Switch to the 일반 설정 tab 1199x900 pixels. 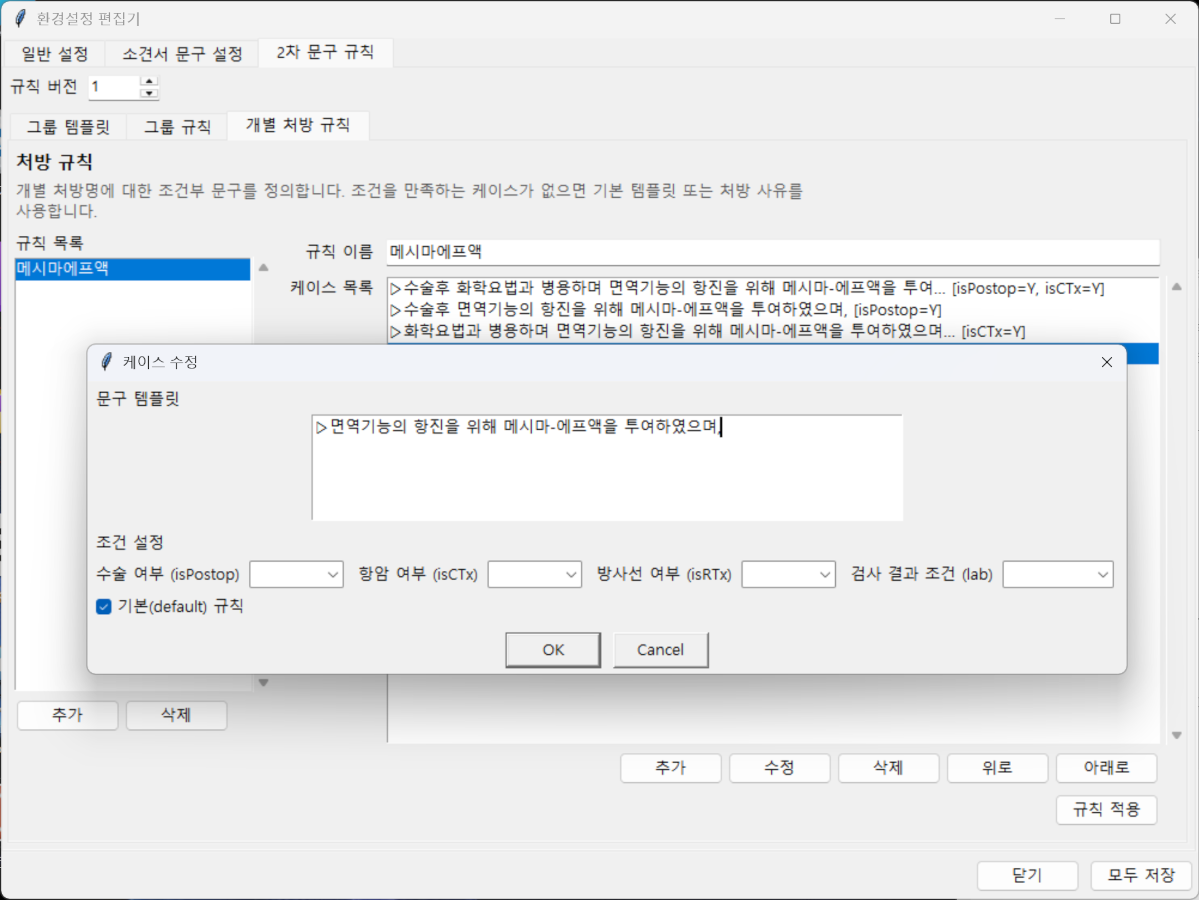55,54
